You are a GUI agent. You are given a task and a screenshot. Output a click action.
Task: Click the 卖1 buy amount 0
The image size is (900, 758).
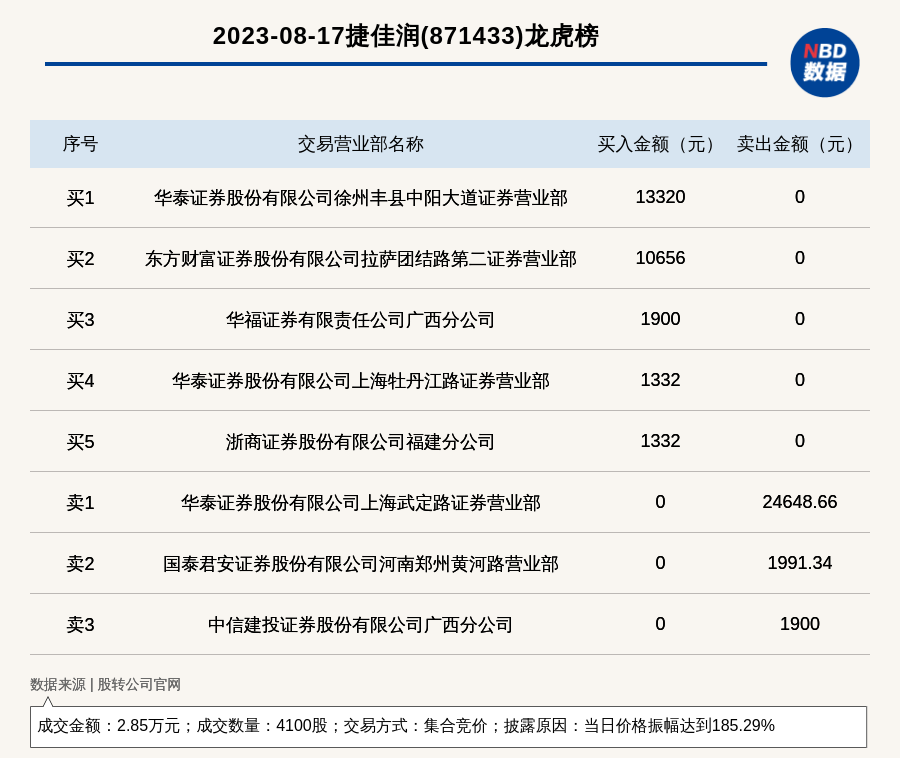[x=660, y=502]
